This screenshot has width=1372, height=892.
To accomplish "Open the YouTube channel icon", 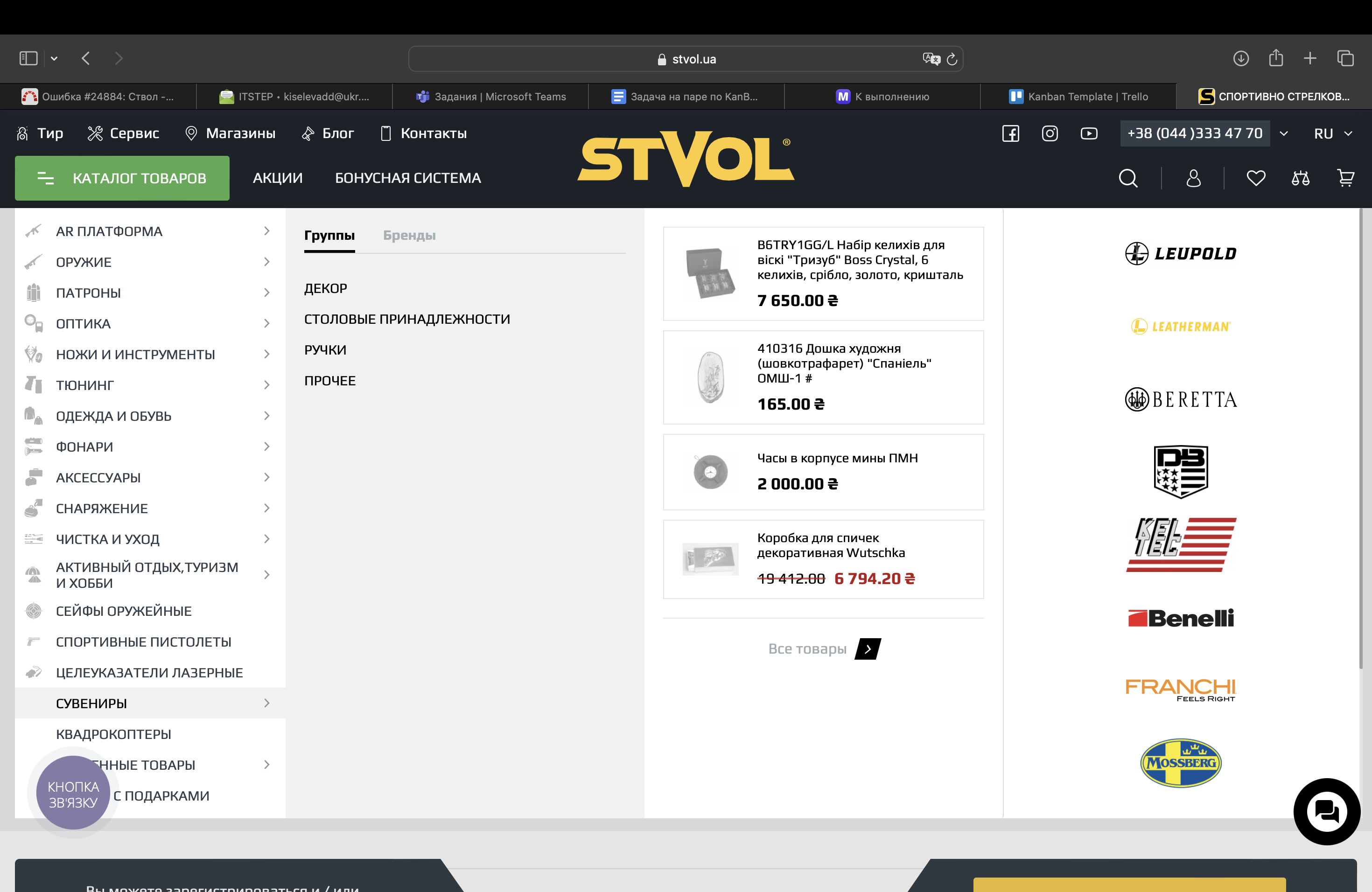I will click(1088, 134).
